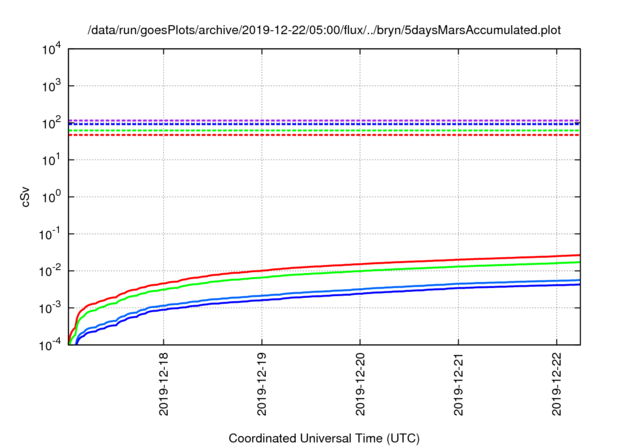Viewport: 640px width, 448px height.
Task: Click the plot title file path text
Action: pyautogui.click(x=324, y=30)
